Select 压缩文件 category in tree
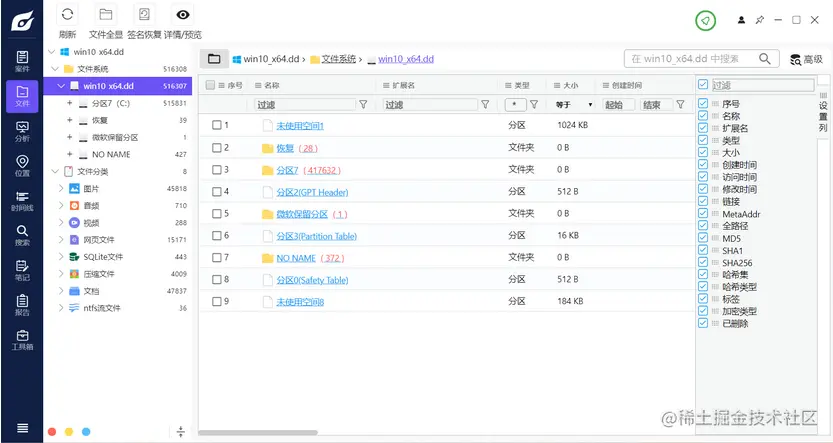 click(x=99, y=274)
